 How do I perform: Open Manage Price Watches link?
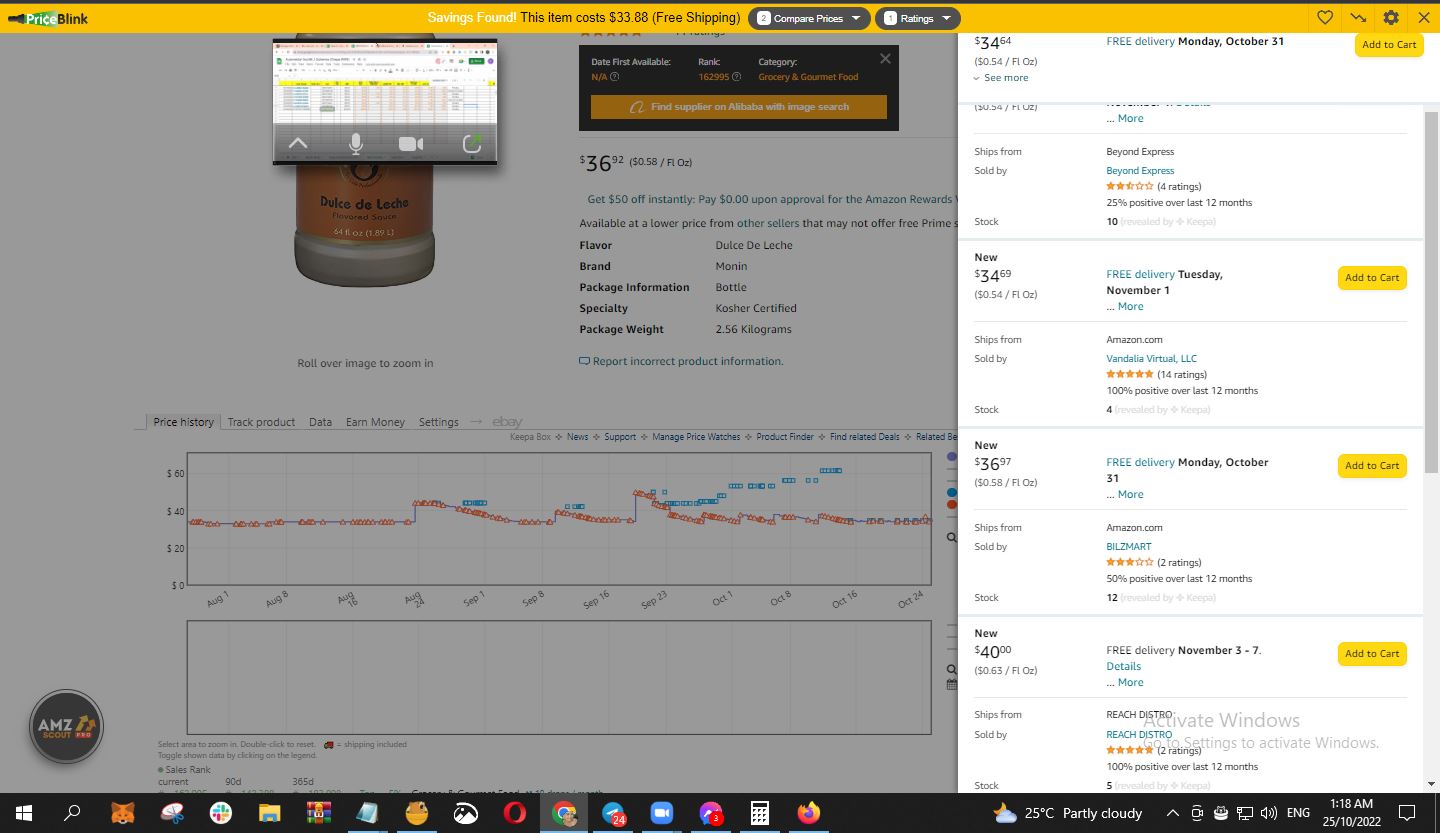tap(696, 437)
